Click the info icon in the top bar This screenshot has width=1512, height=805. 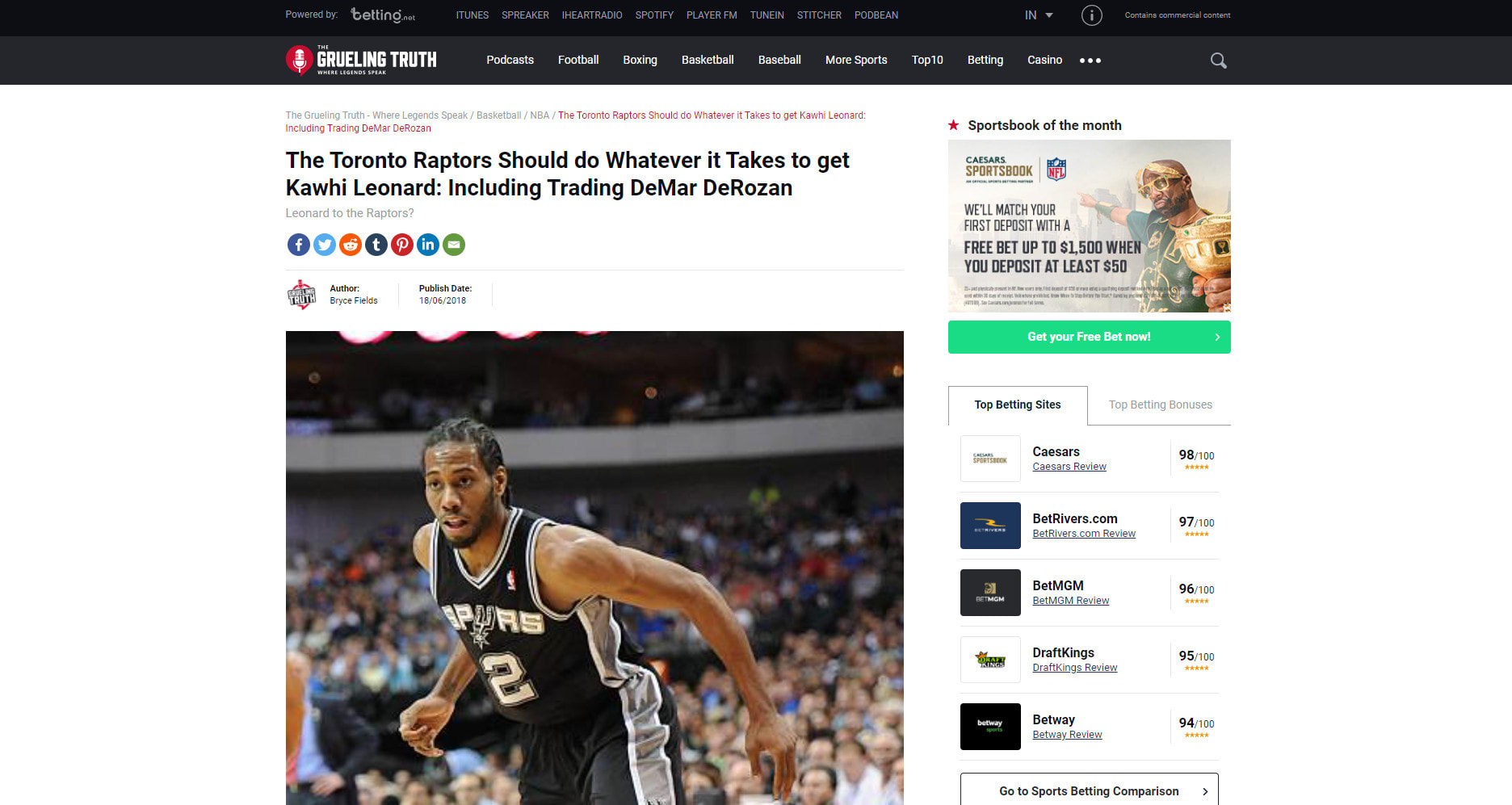pos(1091,15)
